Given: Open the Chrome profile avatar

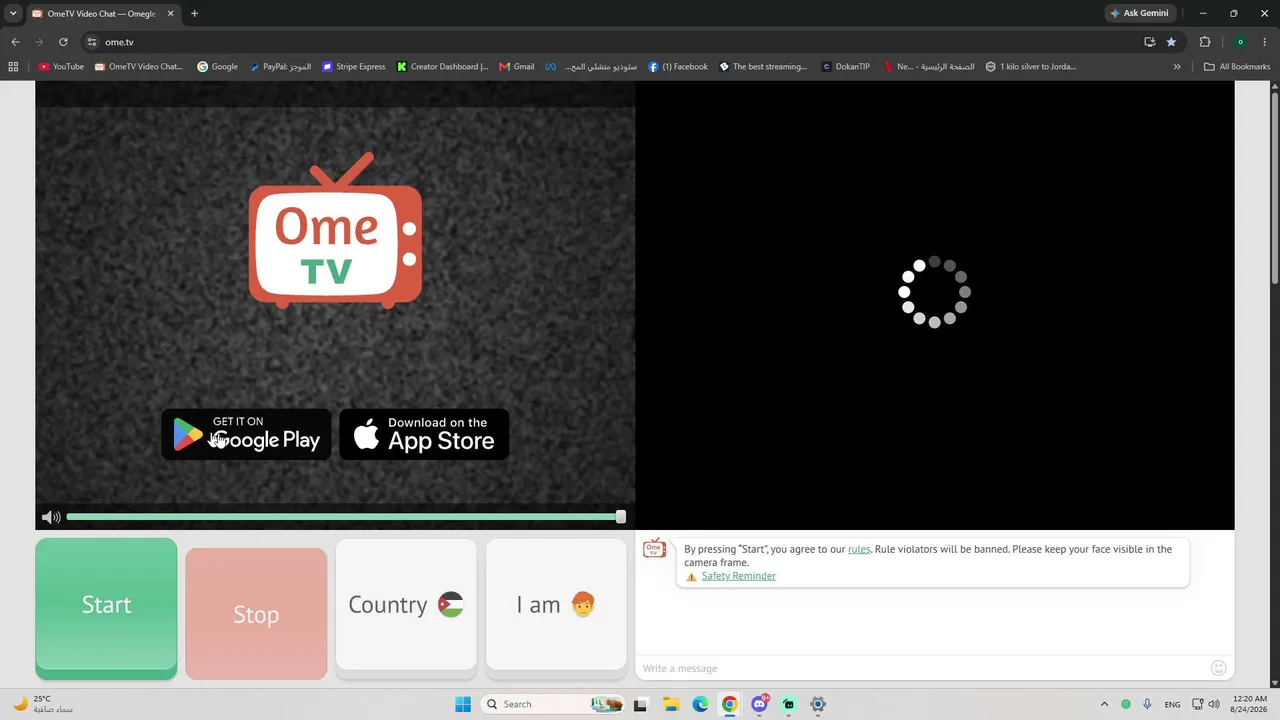Looking at the screenshot, I should 1240,42.
